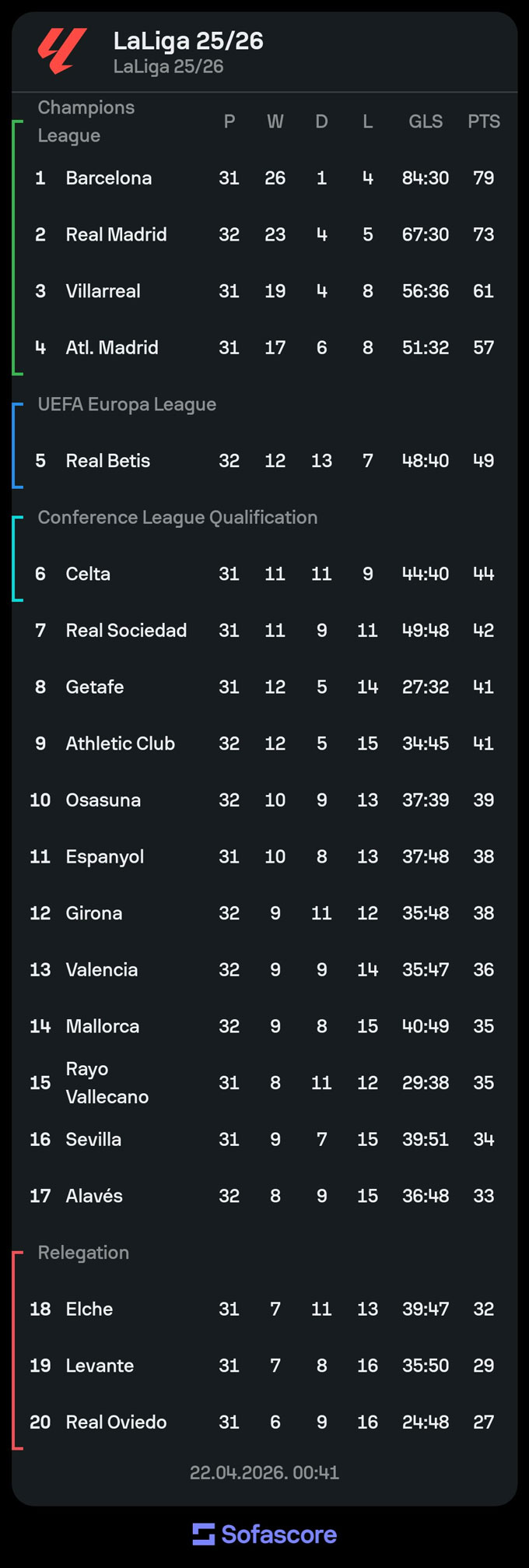This screenshot has height=1568, width=529.
Task: Click the Relegation section label
Action: [82, 1252]
